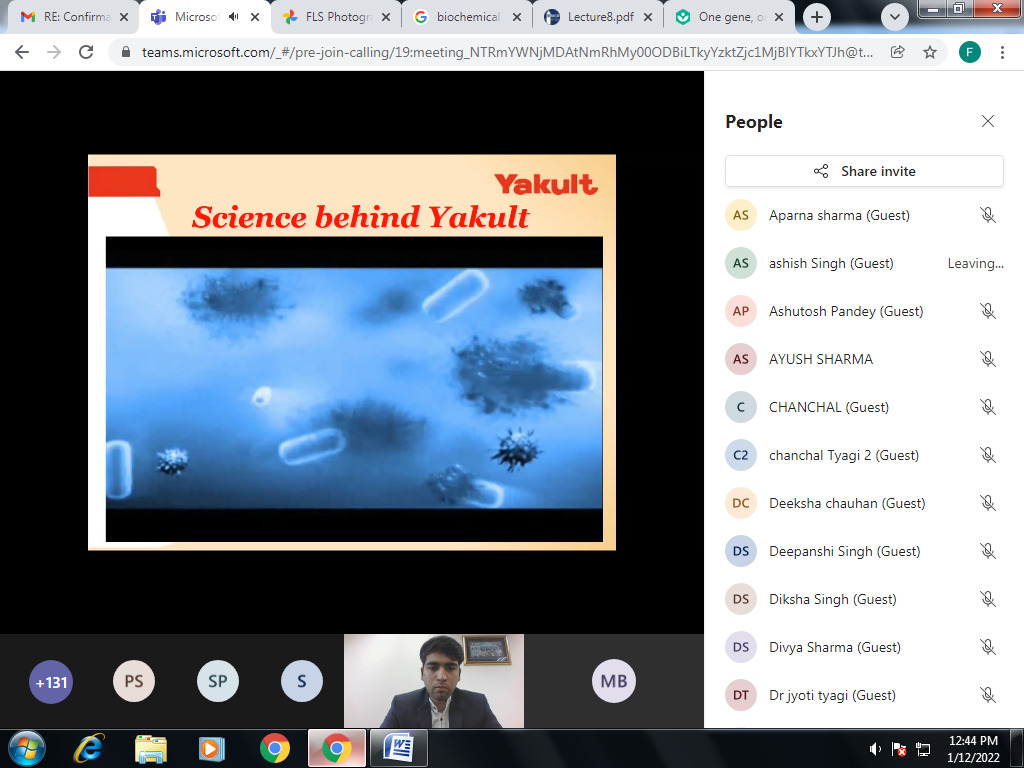Select chanchal Tyagi 2 (Guest) participant name

click(844, 455)
